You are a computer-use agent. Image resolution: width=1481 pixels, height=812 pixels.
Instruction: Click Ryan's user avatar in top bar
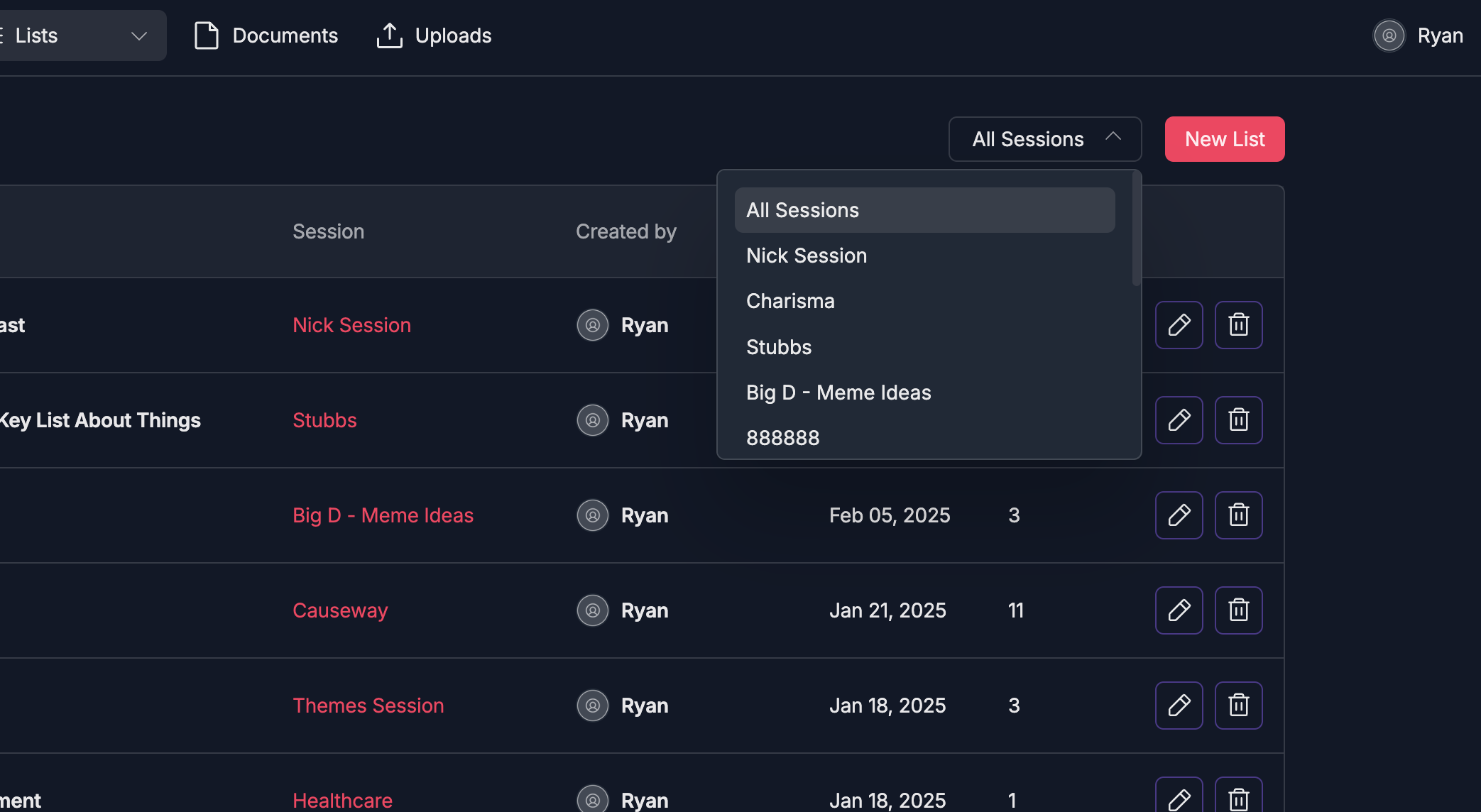1389,35
